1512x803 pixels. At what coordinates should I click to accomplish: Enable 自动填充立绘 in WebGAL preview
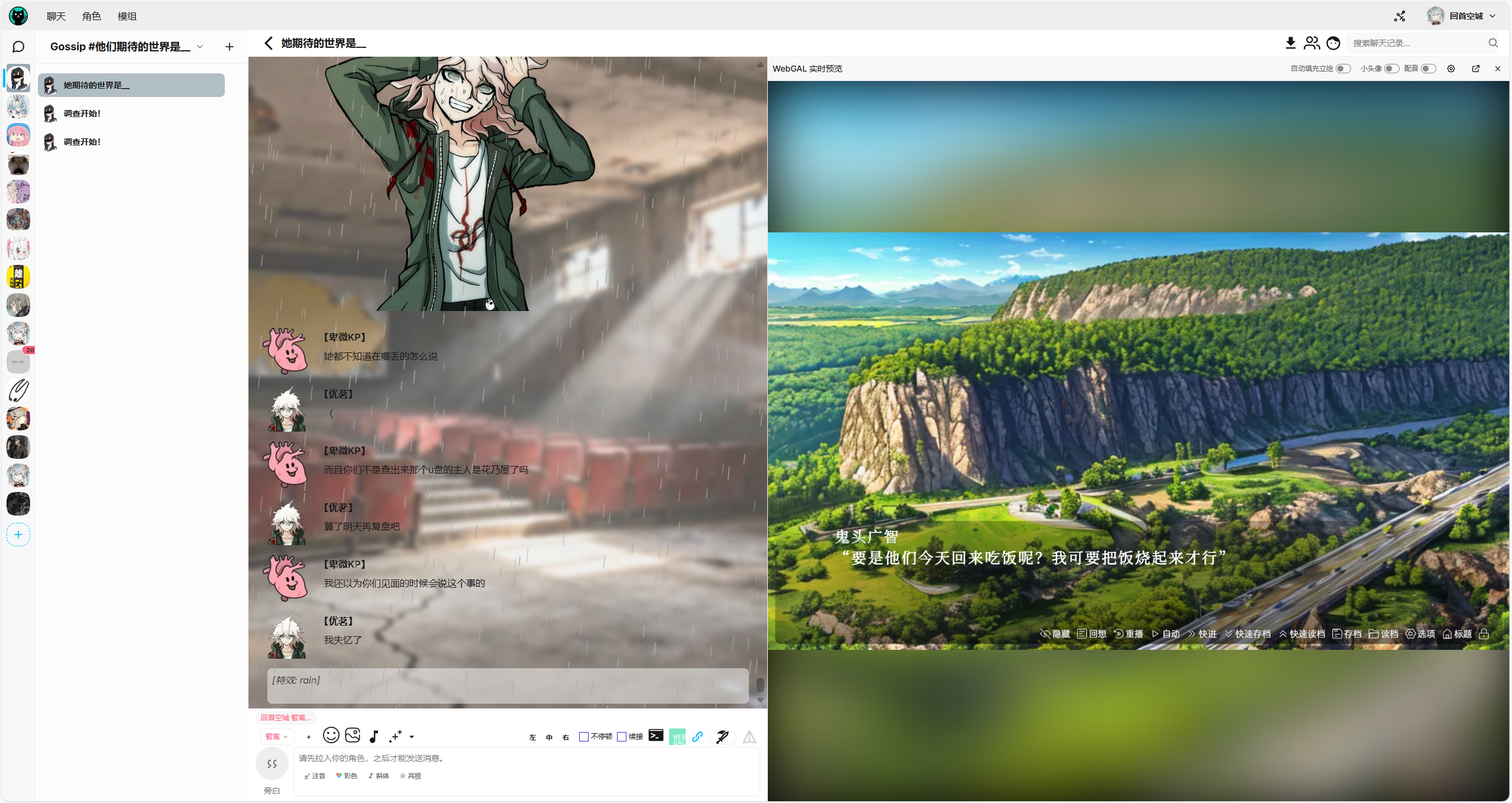click(1342, 68)
